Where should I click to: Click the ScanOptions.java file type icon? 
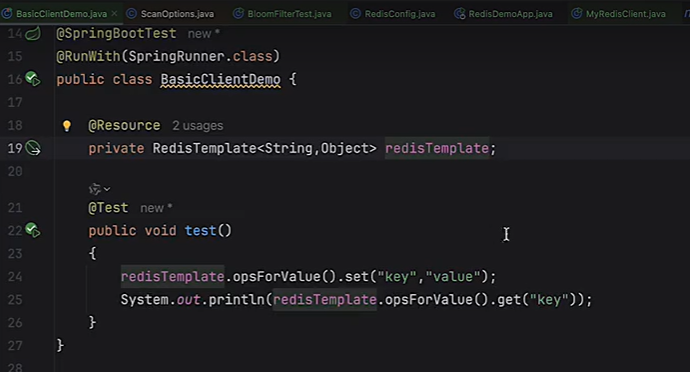click(x=132, y=14)
